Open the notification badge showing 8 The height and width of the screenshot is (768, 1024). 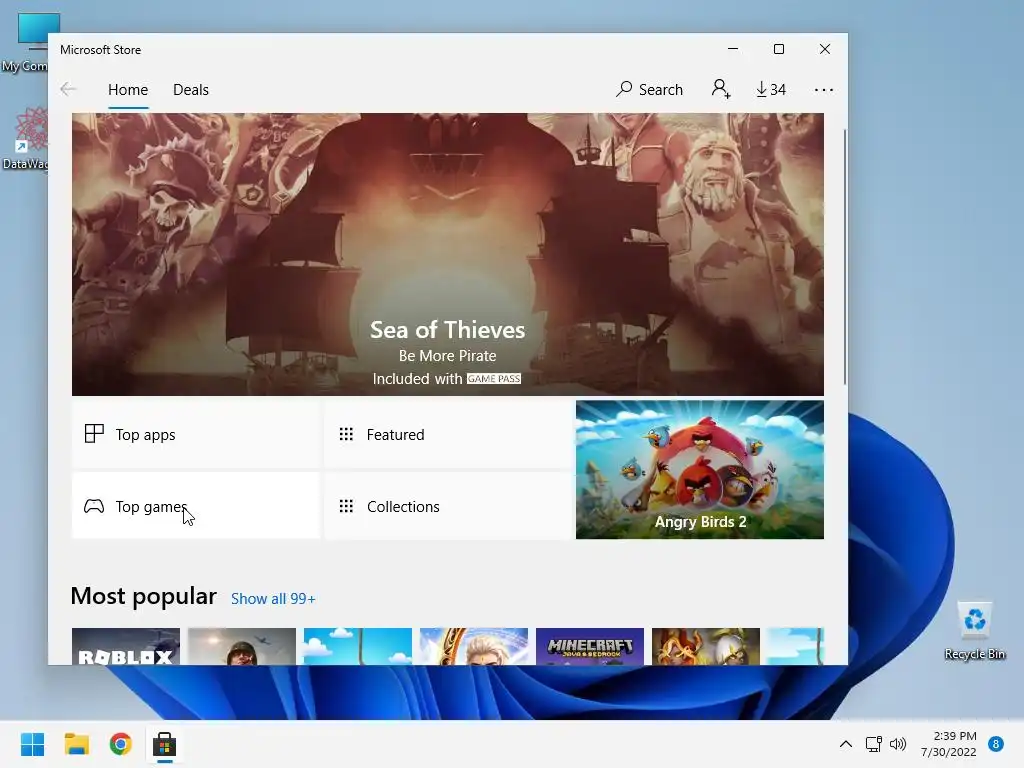tap(996, 744)
